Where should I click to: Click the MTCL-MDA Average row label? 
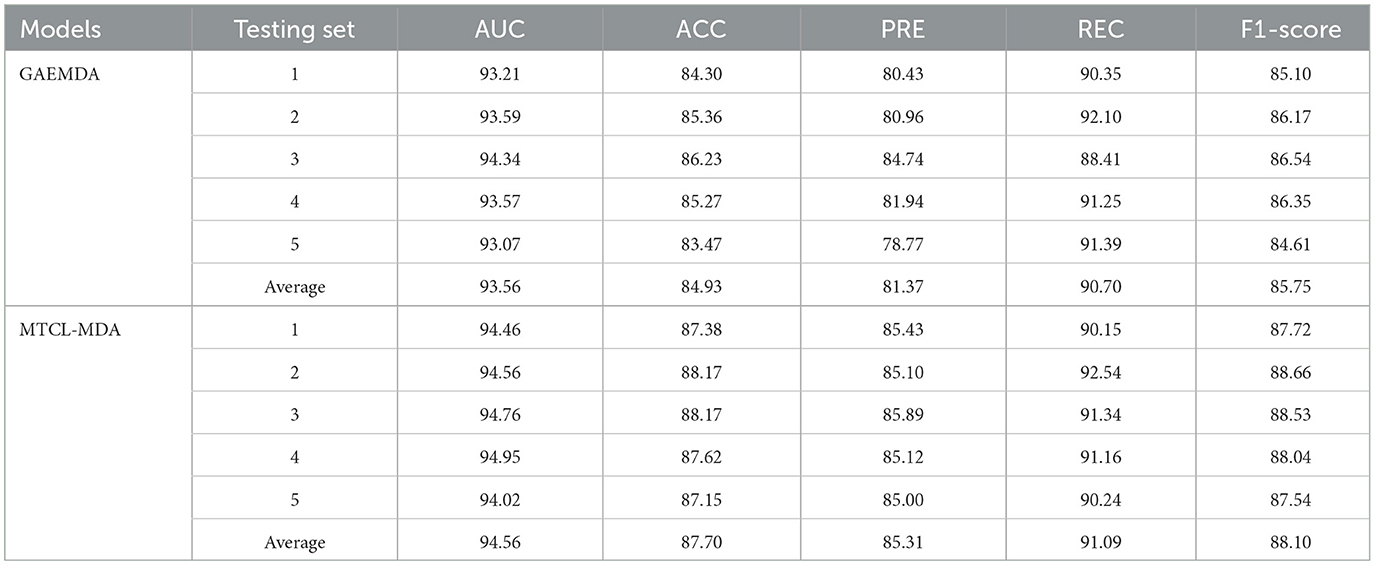(x=295, y=543)
